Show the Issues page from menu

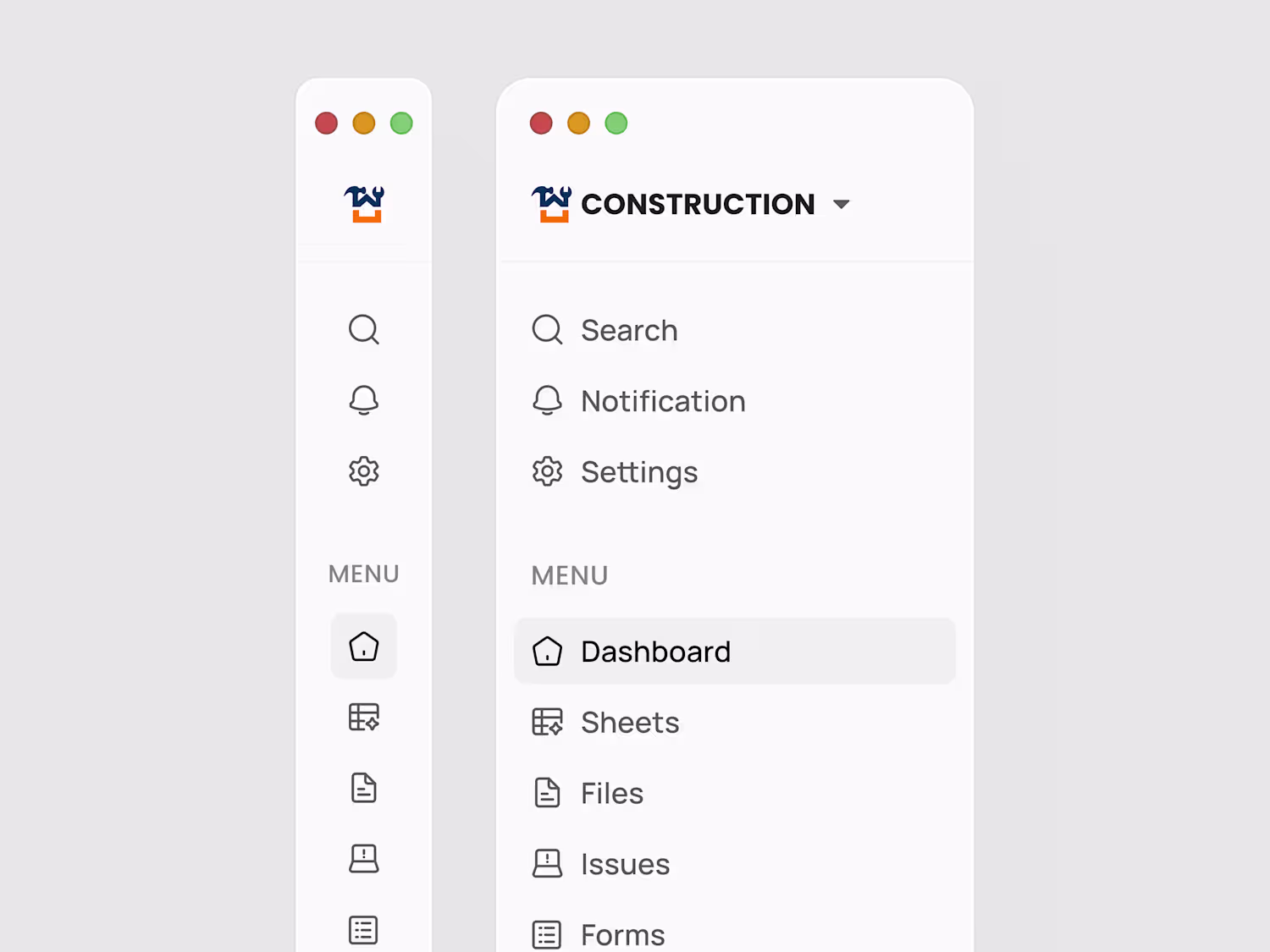pos(625,864)
